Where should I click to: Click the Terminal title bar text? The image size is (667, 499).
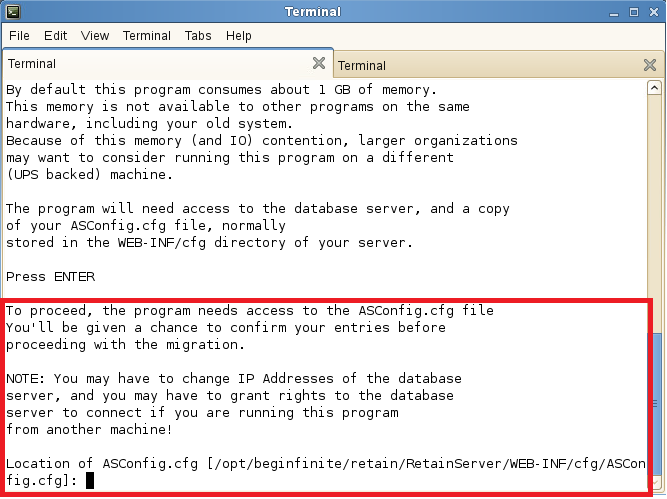pyautogui.click(x=312, y=12)
